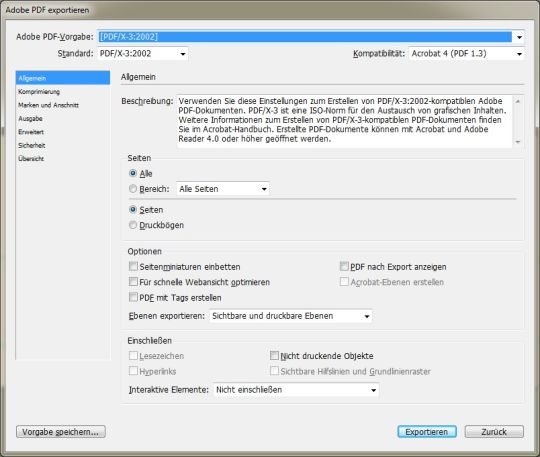Open the Kompatibilität dropdown

pos(466,54)
